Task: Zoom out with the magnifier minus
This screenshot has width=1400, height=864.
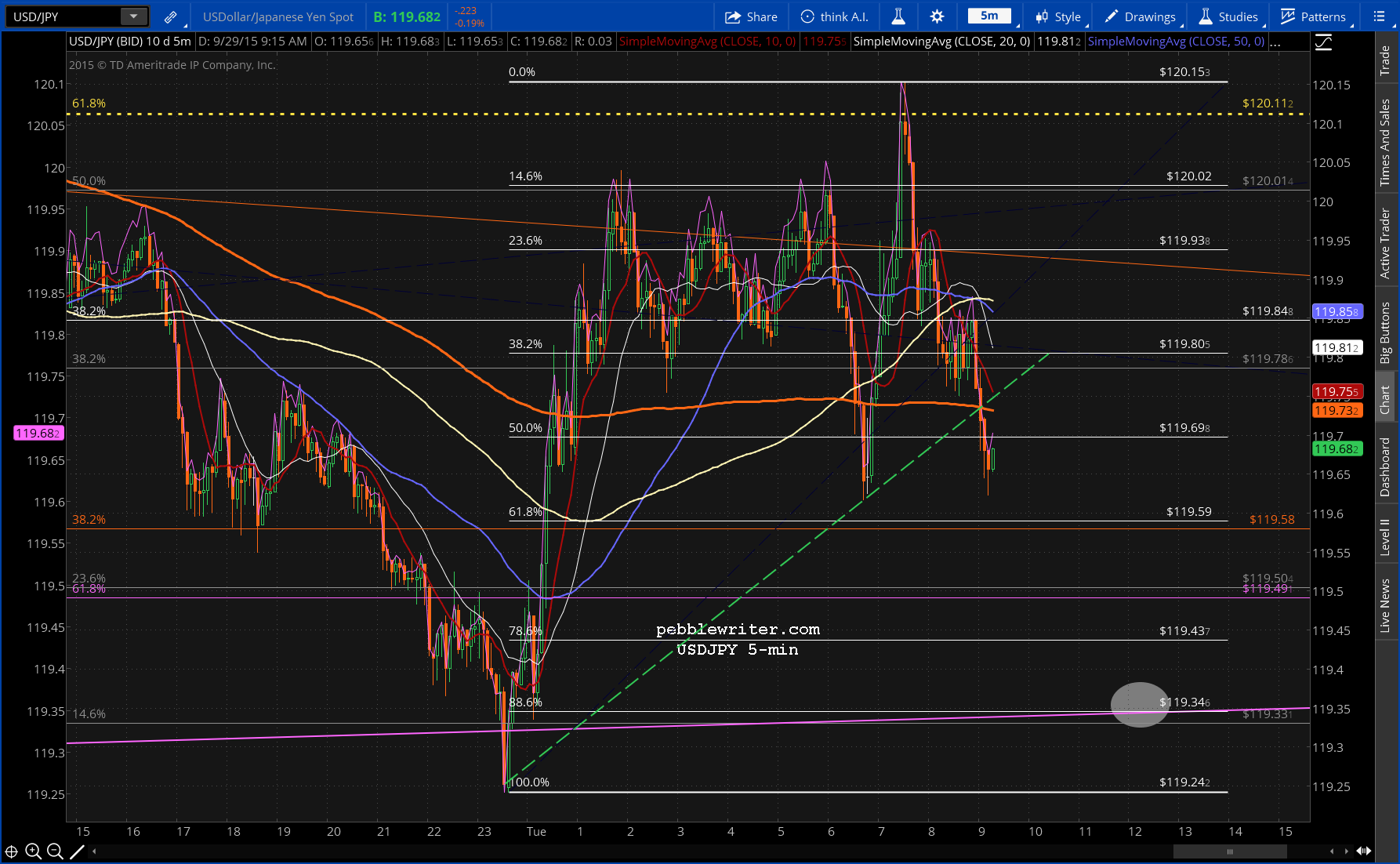Action: 55,851
